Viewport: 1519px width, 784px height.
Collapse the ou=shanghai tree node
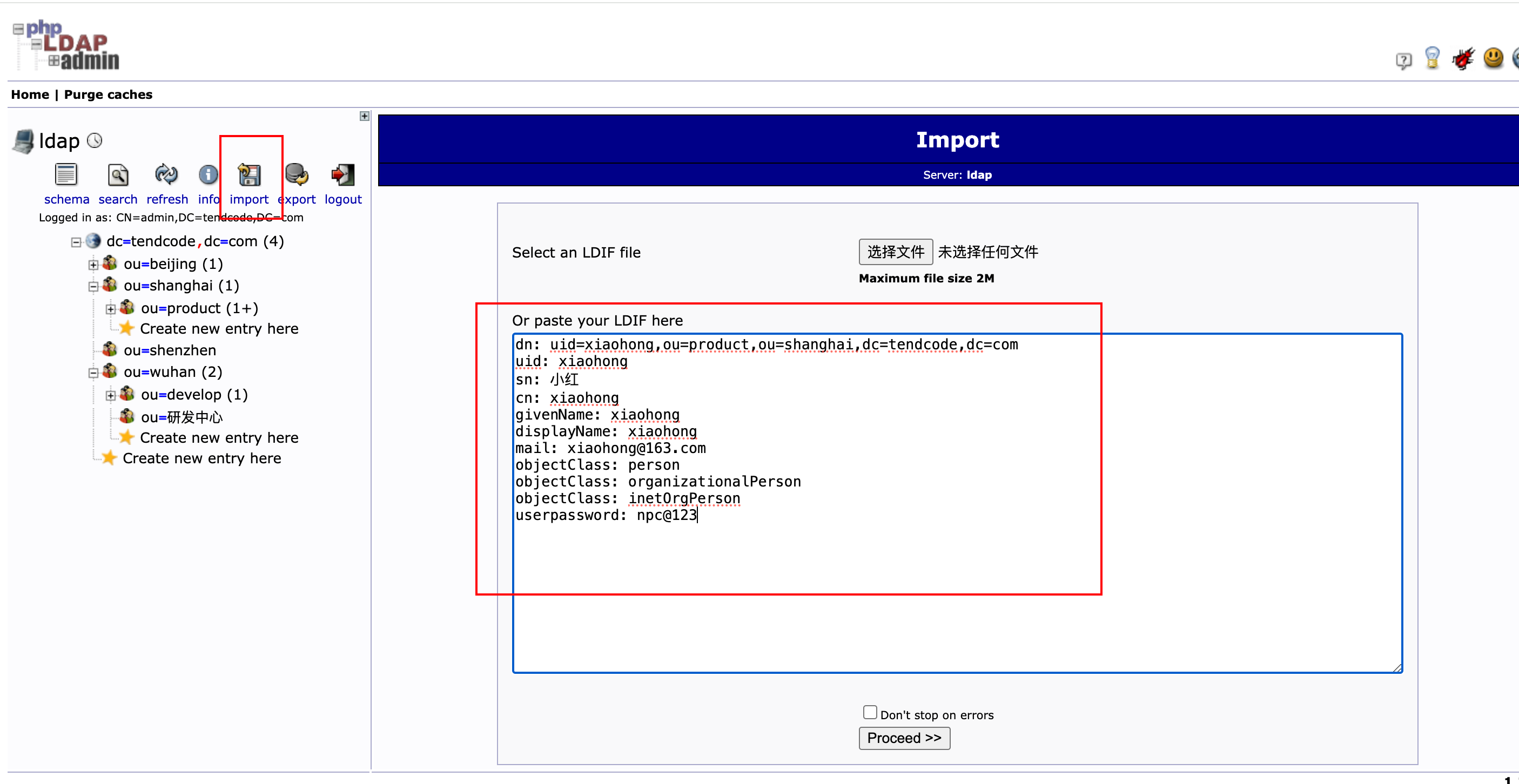point(93,287)
